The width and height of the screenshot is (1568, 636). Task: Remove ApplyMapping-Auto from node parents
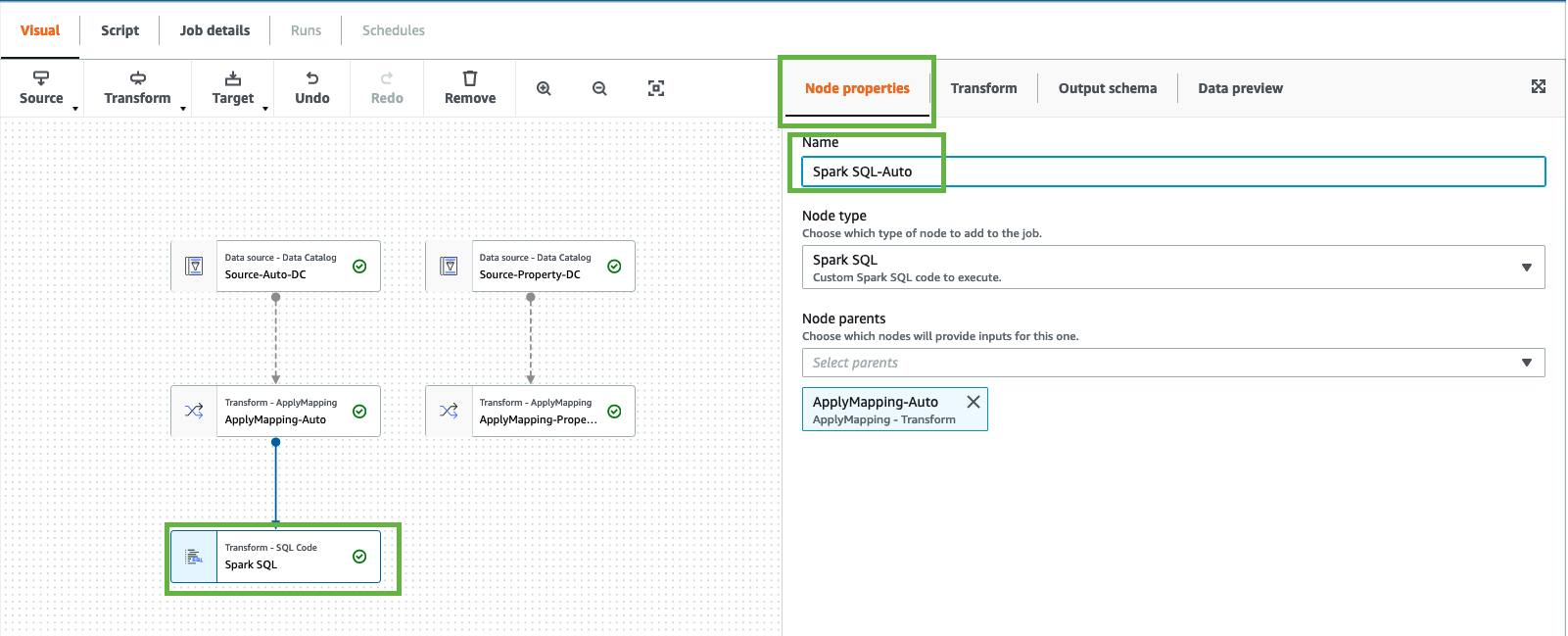pyautogui.click(x=973, y=402)
